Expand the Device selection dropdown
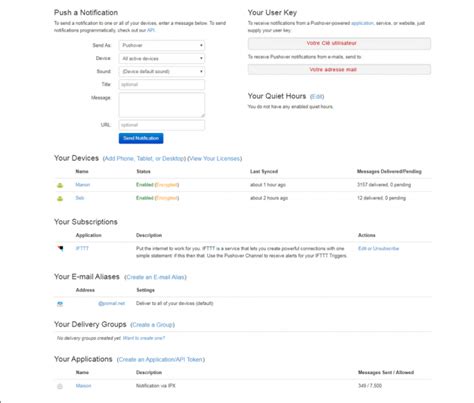The width and height of the screenshot is (474, 403). click(162, 58)
